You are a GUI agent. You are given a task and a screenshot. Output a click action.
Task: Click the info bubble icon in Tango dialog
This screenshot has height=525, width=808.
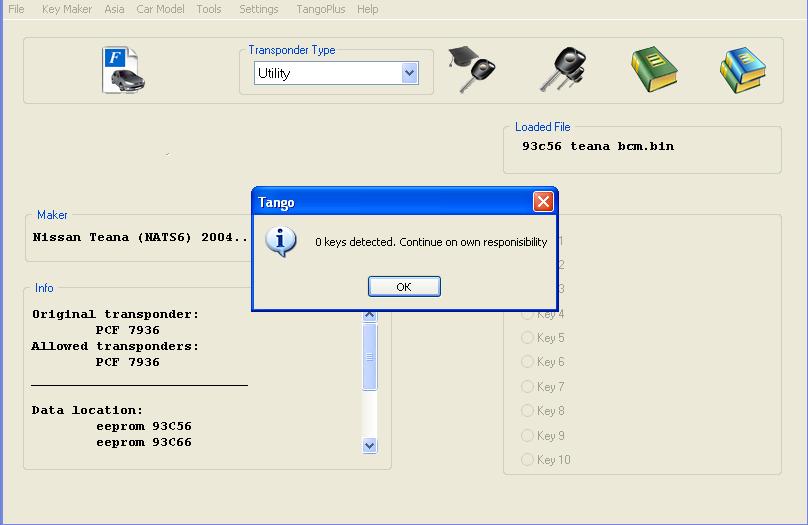pos(281,242)
